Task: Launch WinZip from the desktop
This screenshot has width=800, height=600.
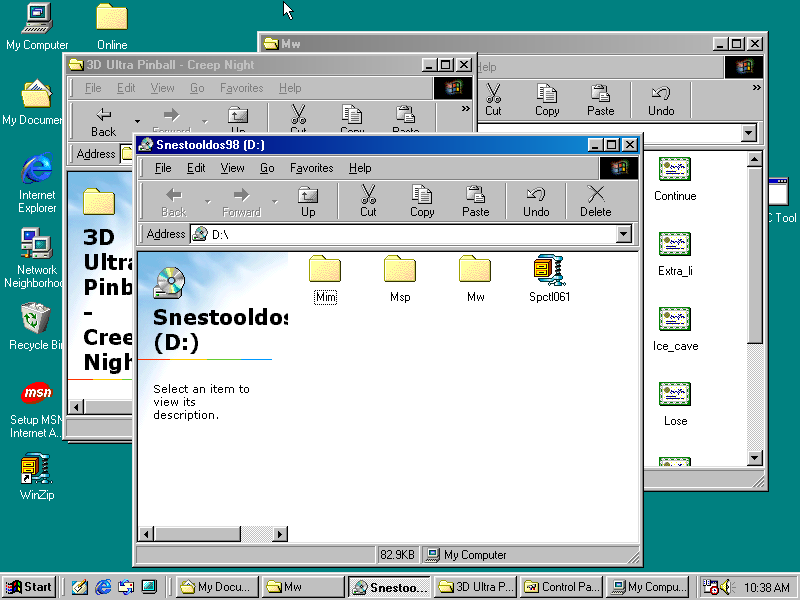Action: click(x=36, y=470)
